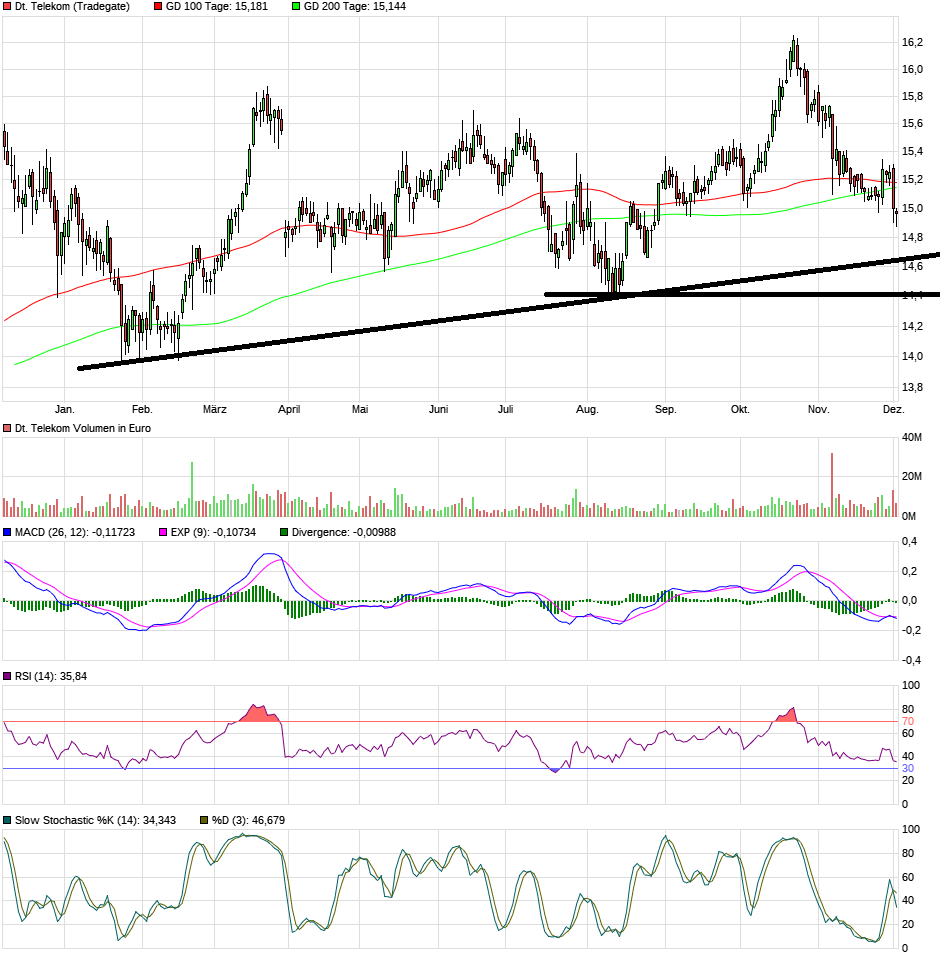This screenshot has width=940, height=958.
Task: Click the purple RSI legend swatch
Action: tap(7, 676)
